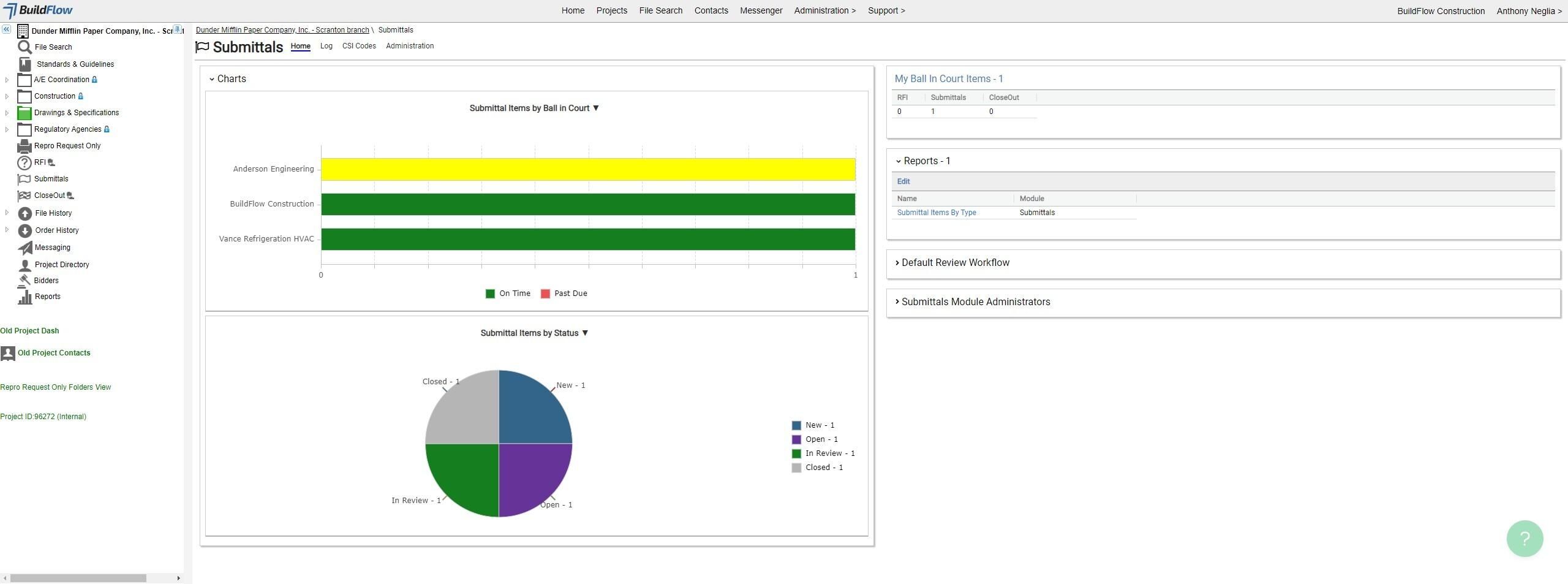Click the Old Project Contacts person icon
Screen dimensions: 1568x584
[x=8, y=353]
